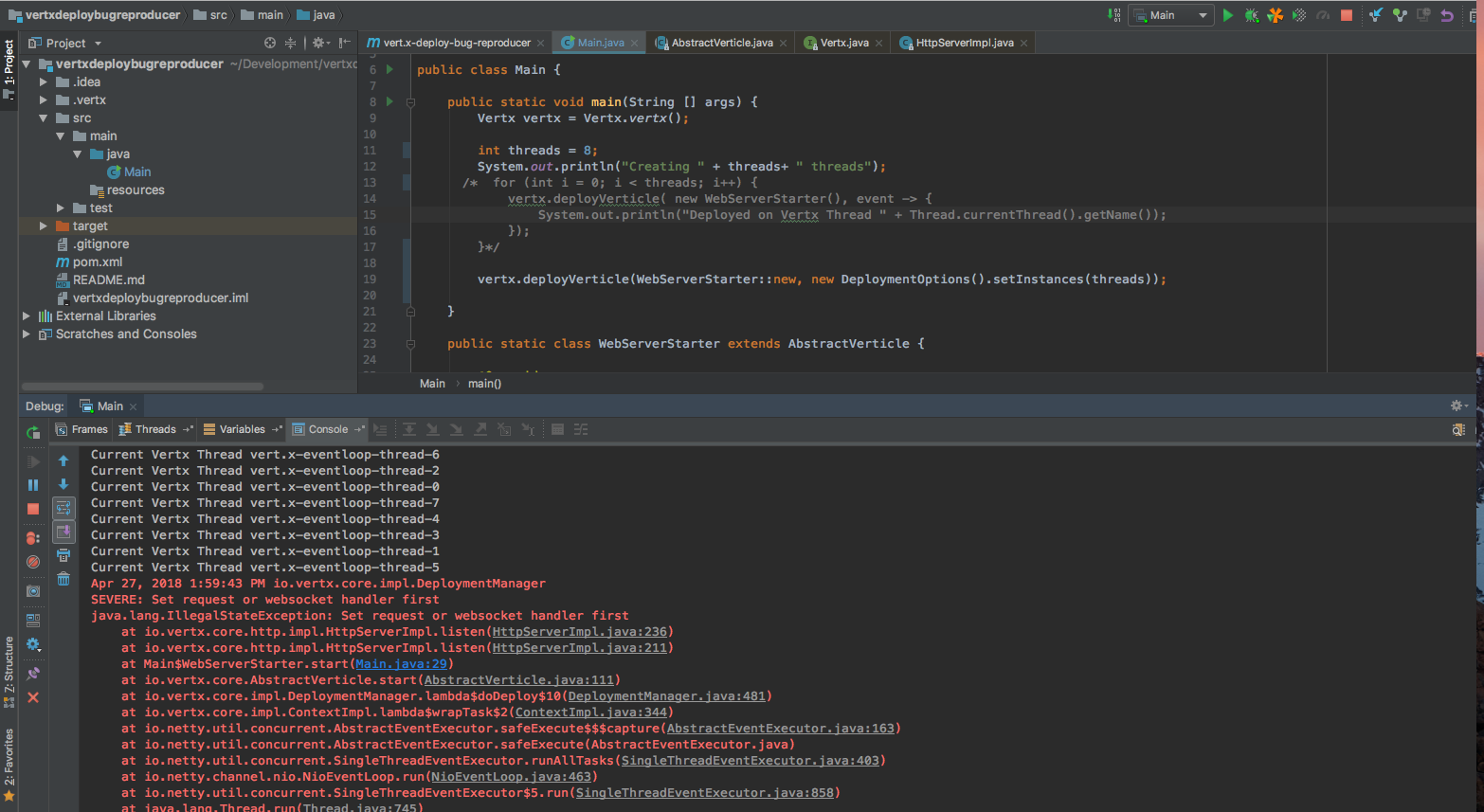Take a thread dump with the camera icon
The width and height of the screenshot is (1484, 812).
tap(33, 591)
